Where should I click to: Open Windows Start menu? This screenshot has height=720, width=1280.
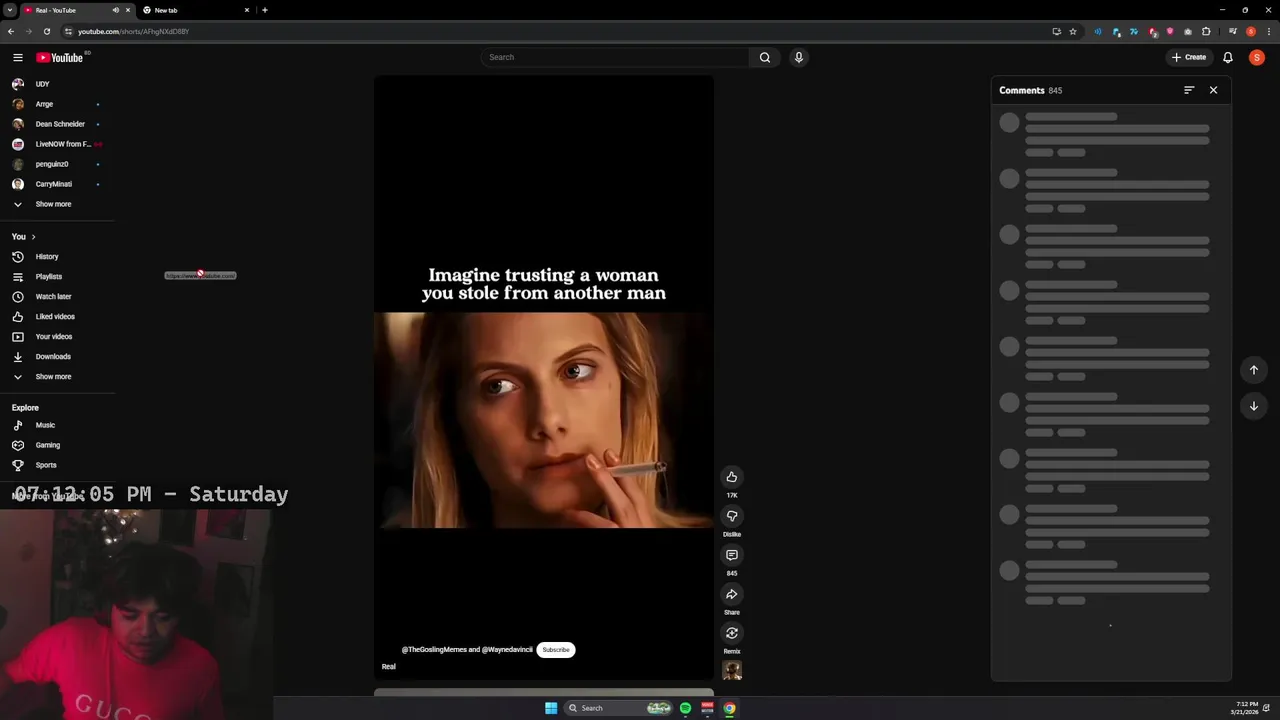coord(551,708)
